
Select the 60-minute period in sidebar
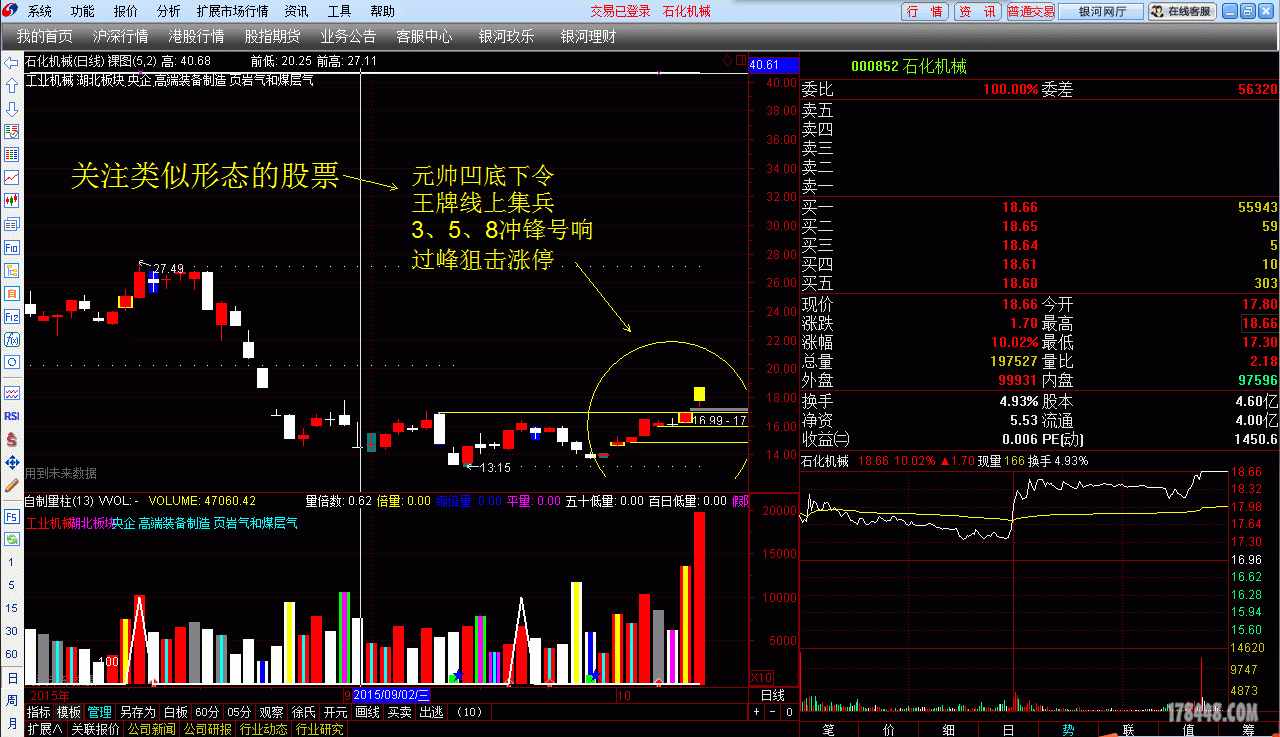click(x=12, y=654)
